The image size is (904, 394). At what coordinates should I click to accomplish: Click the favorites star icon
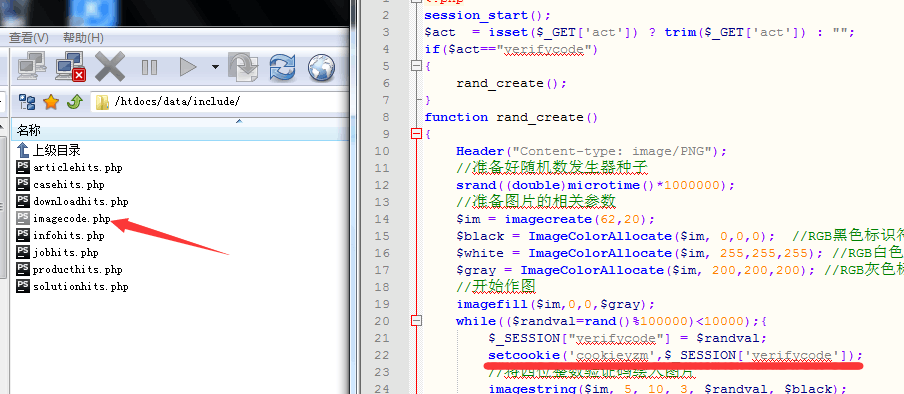click(x=51, y=102)
